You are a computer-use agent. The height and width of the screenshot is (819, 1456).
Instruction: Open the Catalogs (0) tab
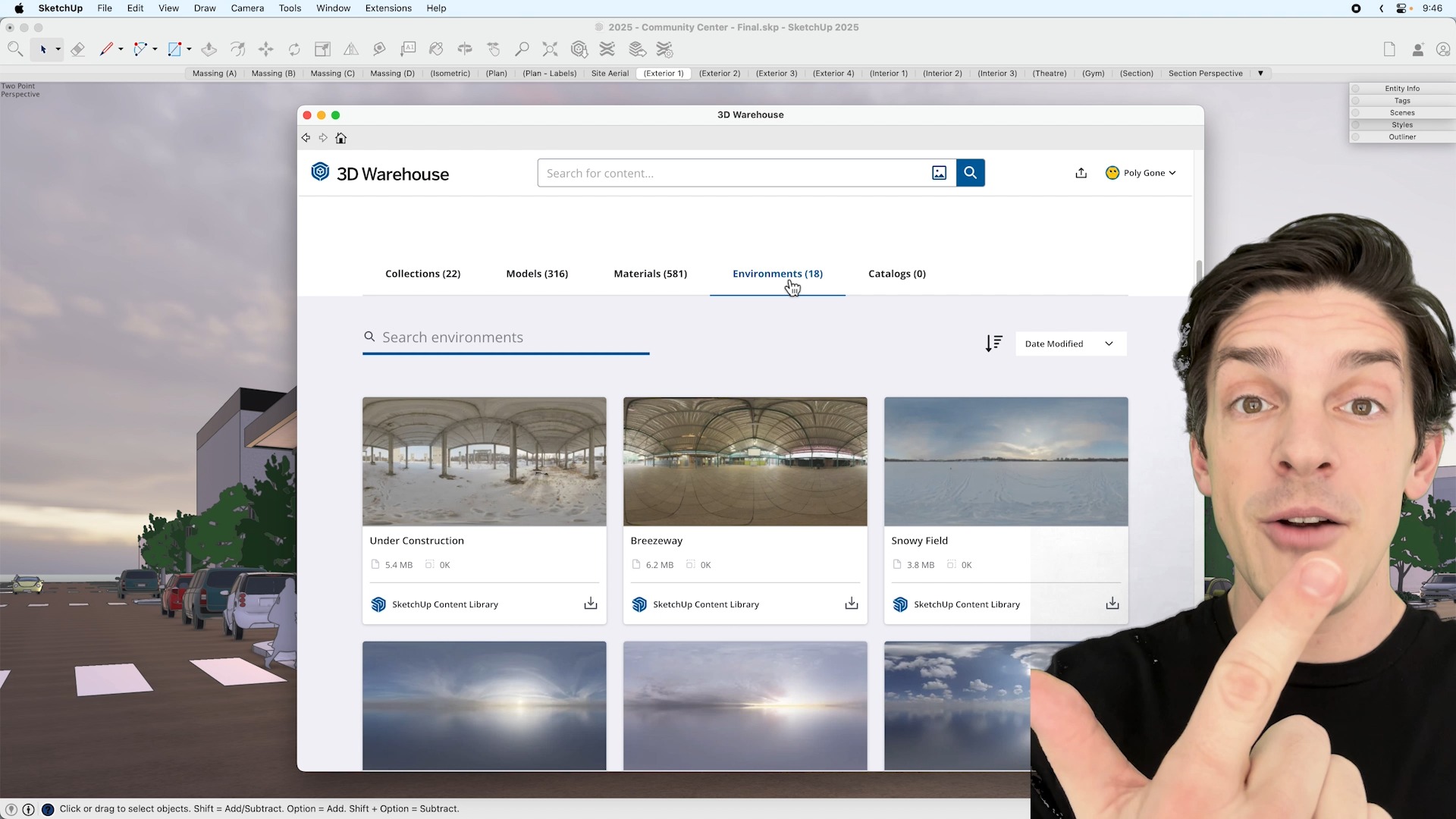point(897,274)
